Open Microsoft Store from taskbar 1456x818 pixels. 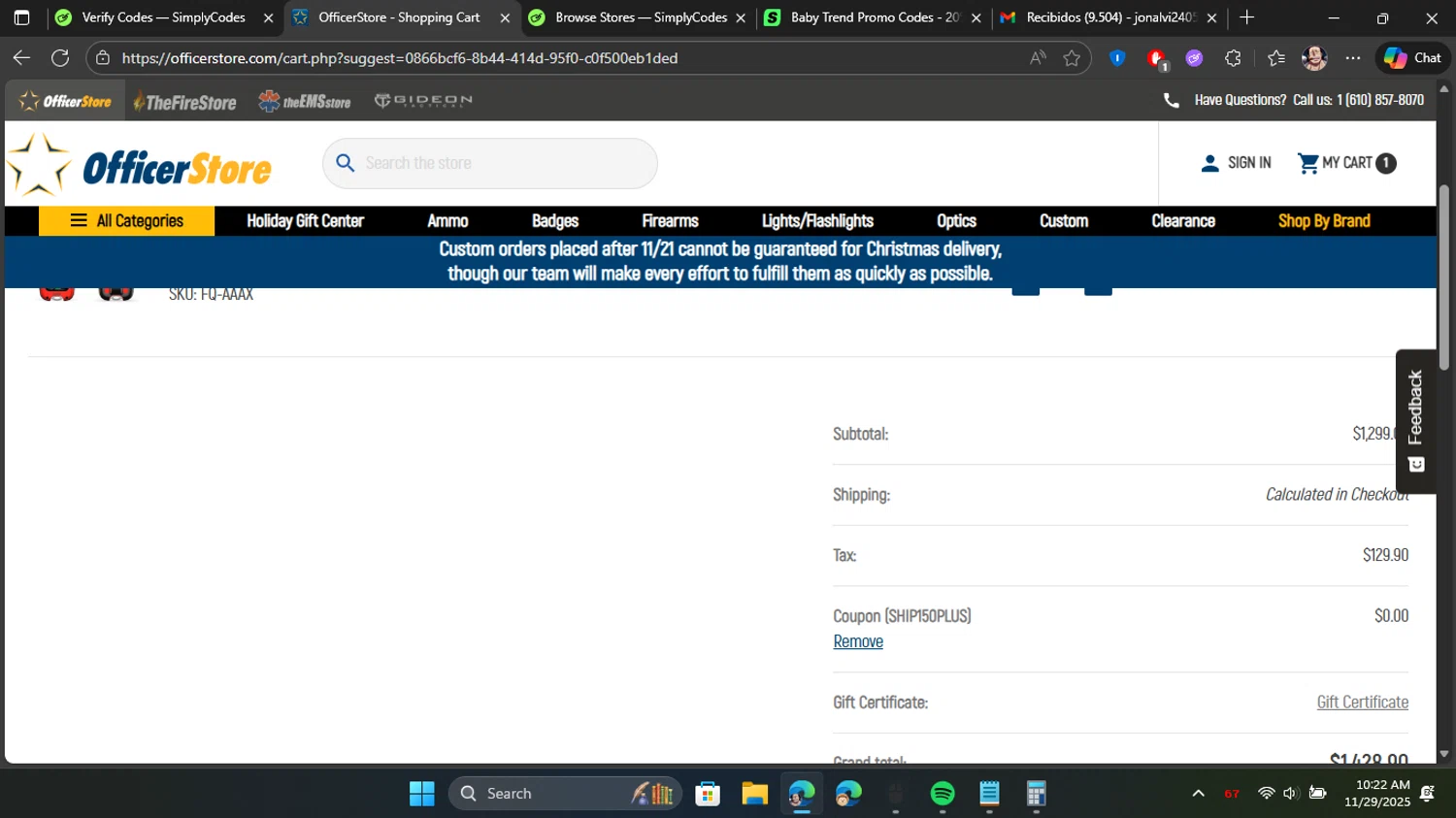pyautogui.click(x=708, y=794)
